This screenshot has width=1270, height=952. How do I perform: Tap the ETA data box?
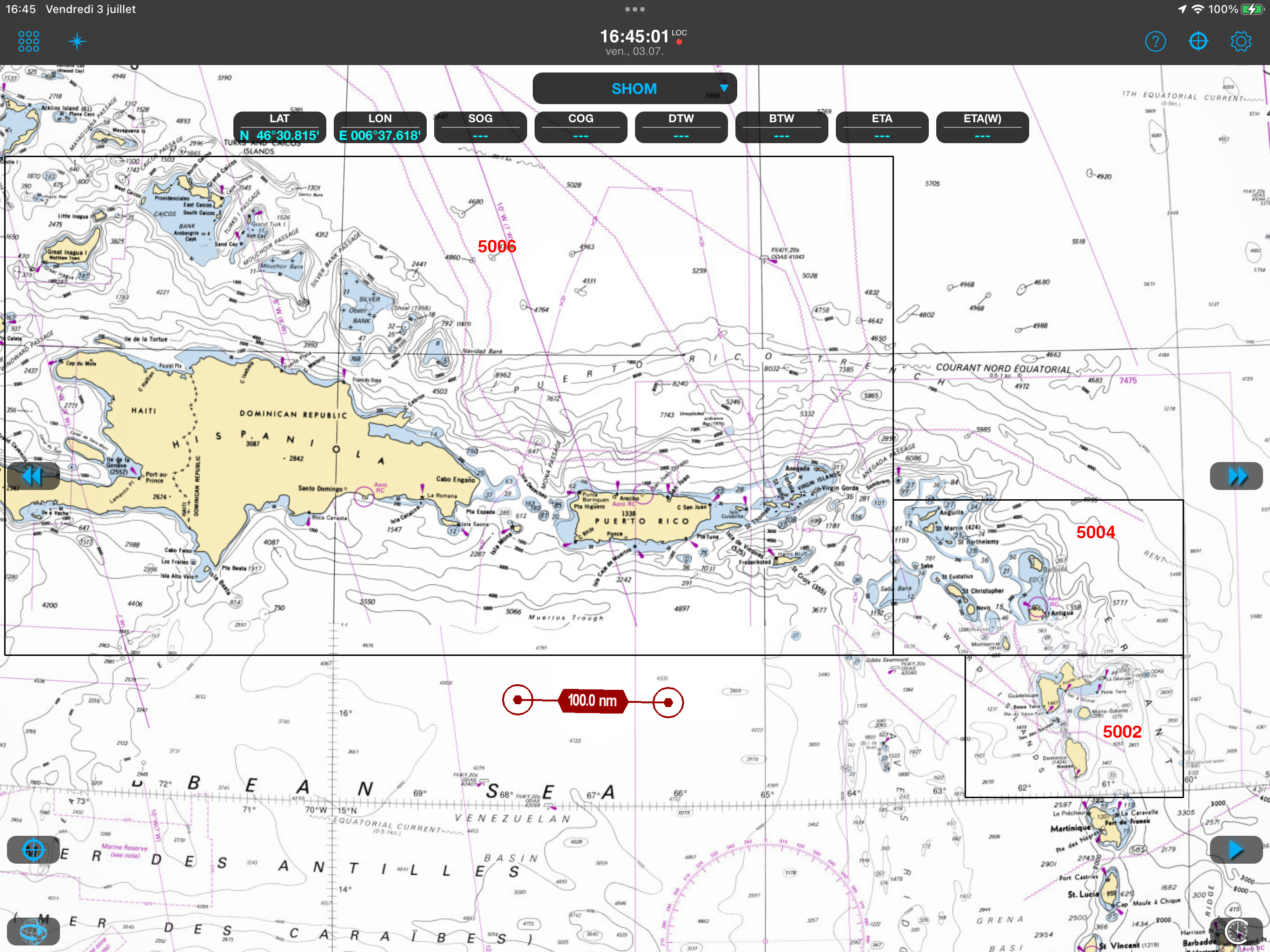(x=882, y=127)
